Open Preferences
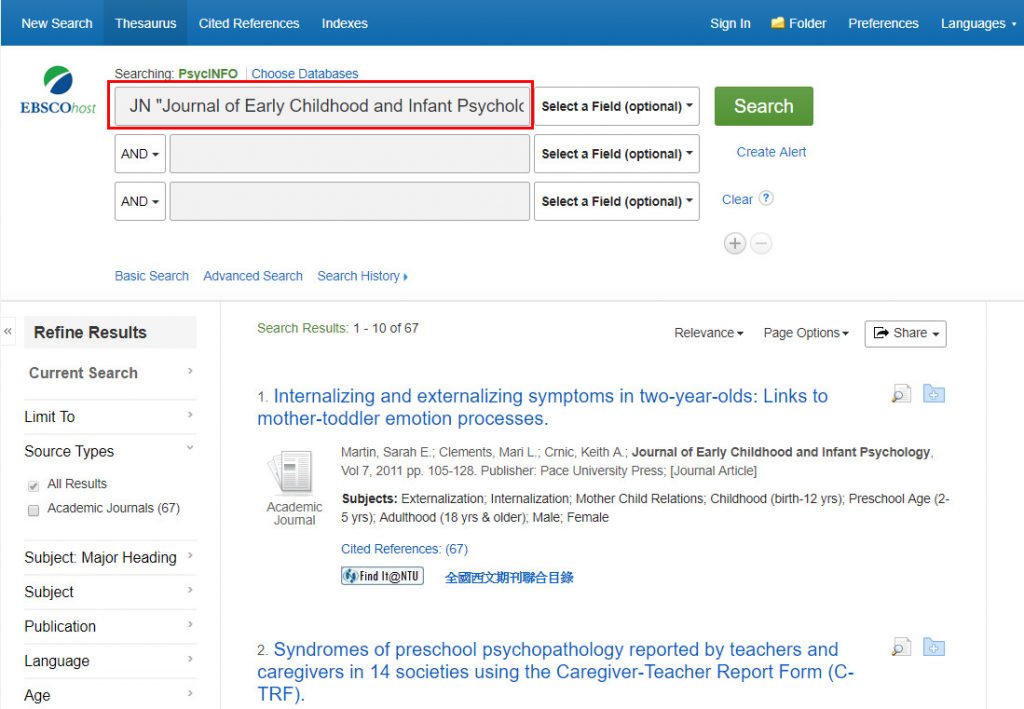Screen dimensions: 1024x709 click(x=883, y=24)
